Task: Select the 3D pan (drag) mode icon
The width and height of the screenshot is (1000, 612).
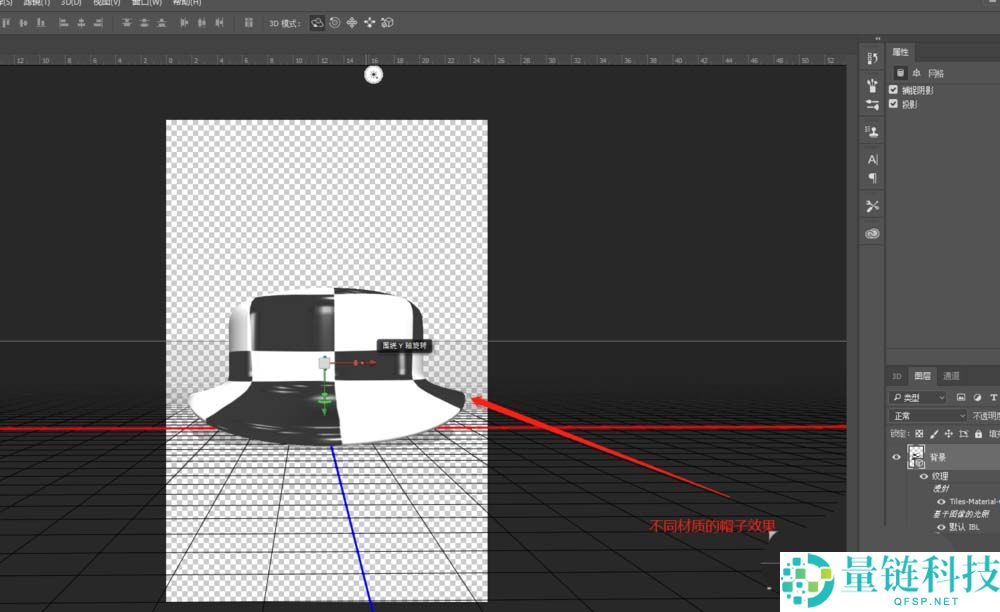Action: 352,22
